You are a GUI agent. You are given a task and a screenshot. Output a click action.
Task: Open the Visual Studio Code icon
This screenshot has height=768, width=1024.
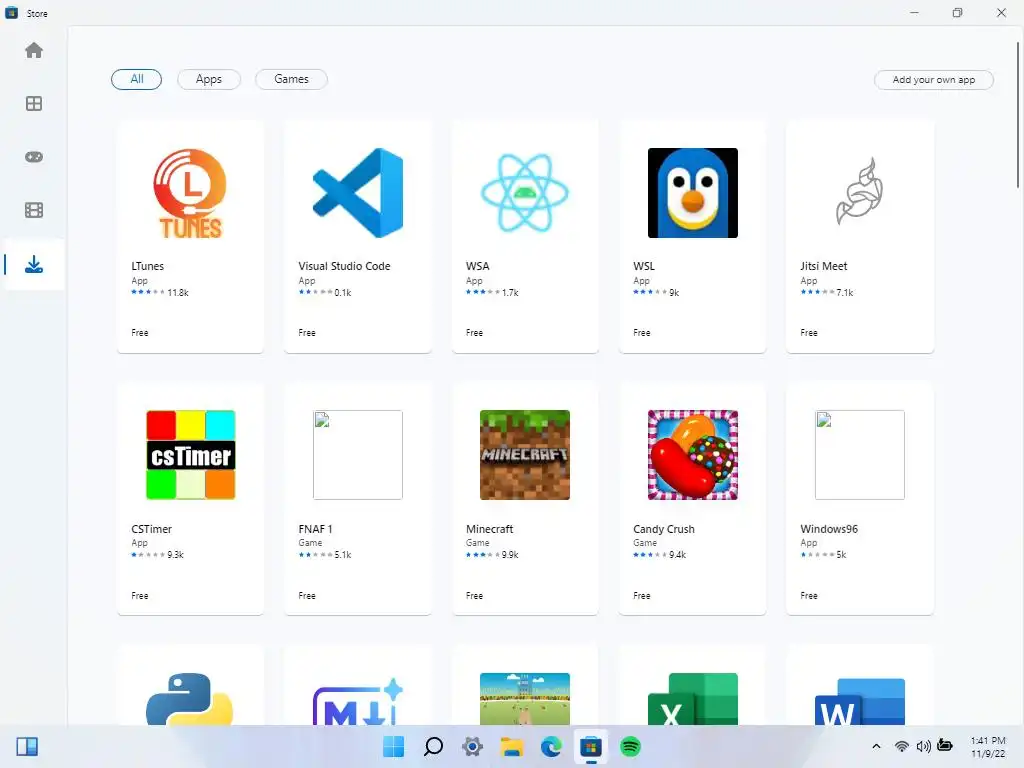click(x=358, y=193)
